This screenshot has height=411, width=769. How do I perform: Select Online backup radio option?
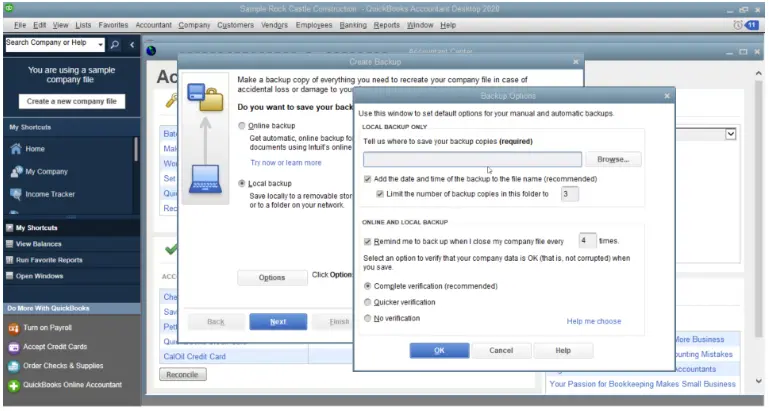[242, 126]
